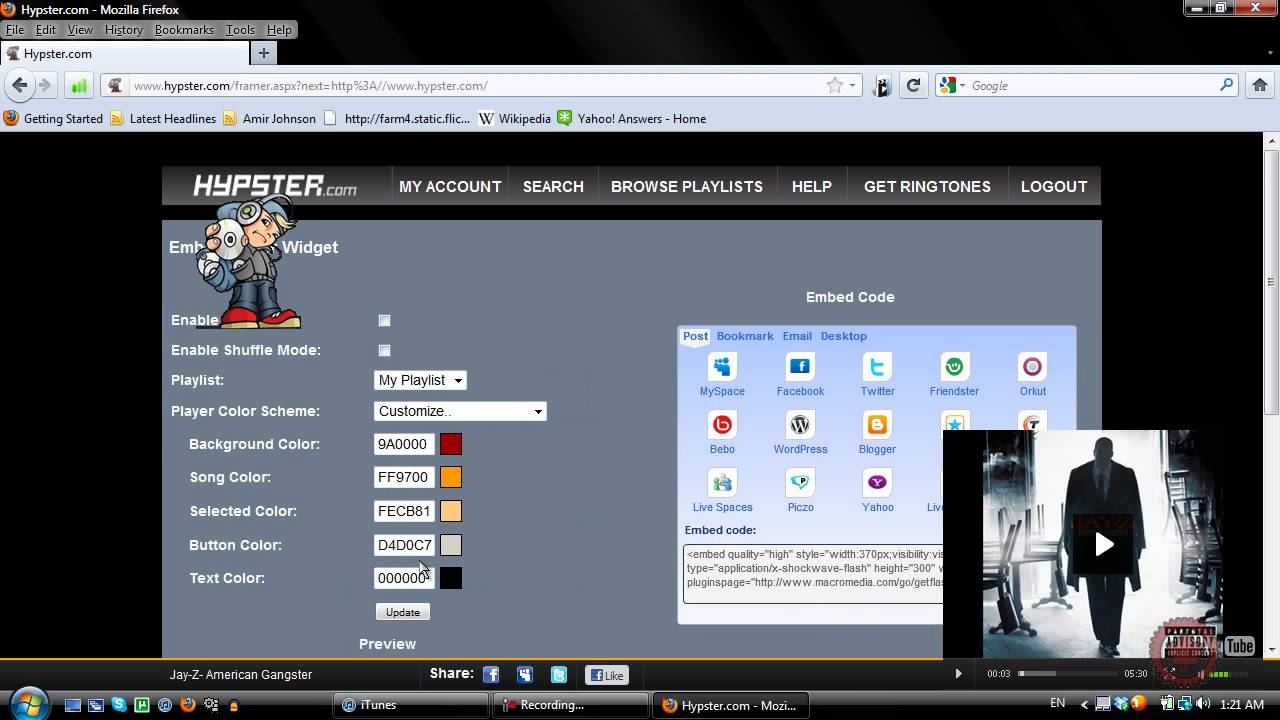Open Firefox home page icon
1280x720 pixels.
click(1260, 85)
